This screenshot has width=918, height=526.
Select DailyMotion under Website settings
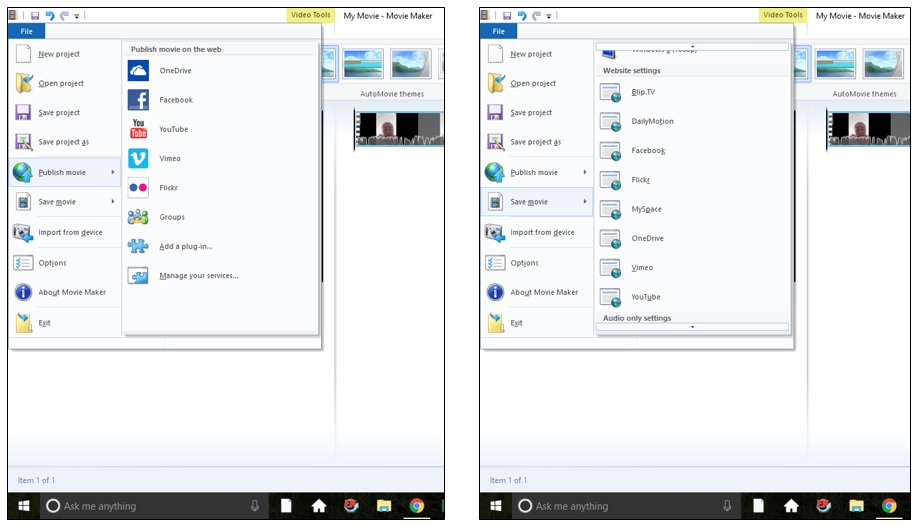[x=693, y=122]
